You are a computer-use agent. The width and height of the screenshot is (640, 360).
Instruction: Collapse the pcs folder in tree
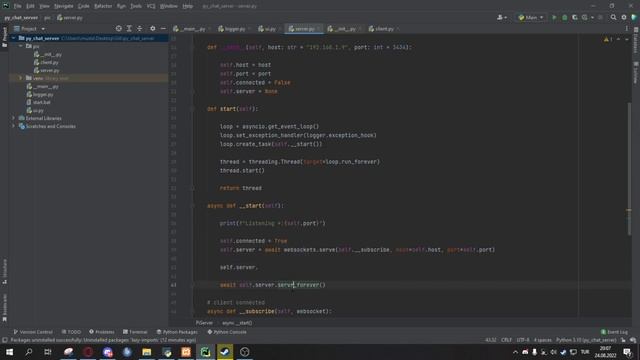point(20,46)
